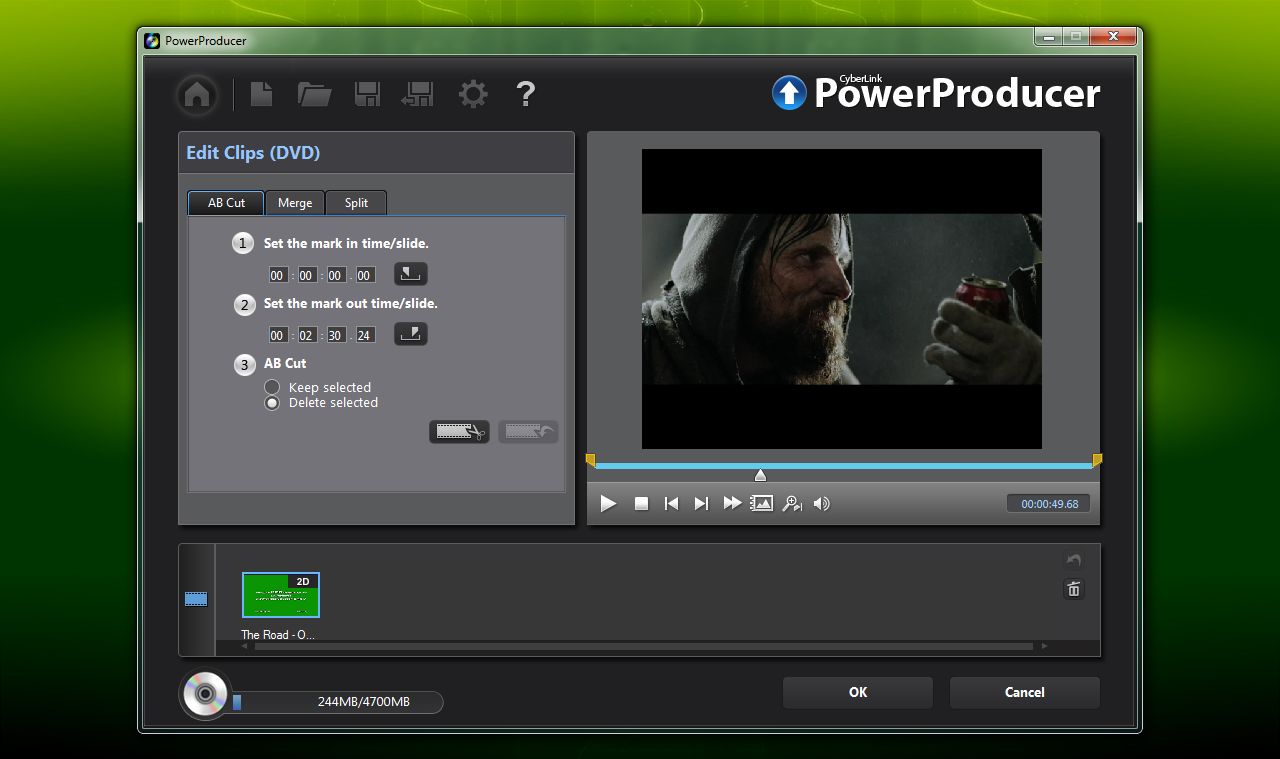This screenshot has width=1280, height=759.
Task: Click the PowerProducer title bar icon
Action: point(152,41)
